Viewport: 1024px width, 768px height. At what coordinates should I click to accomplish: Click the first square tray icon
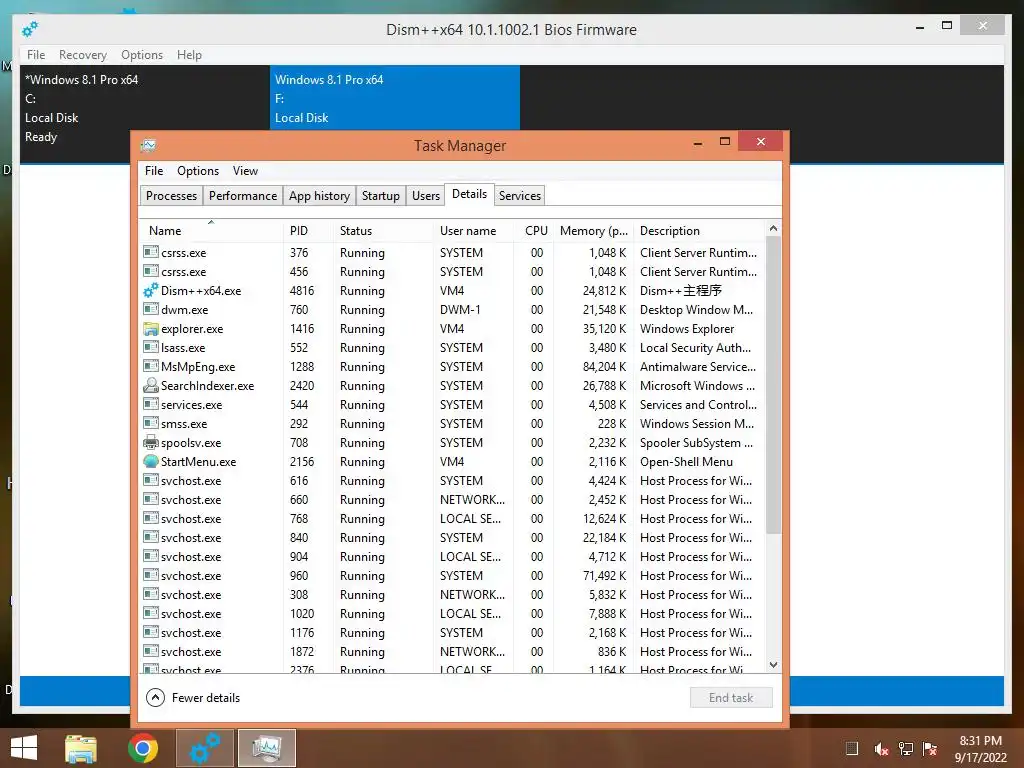click(852, 748)
